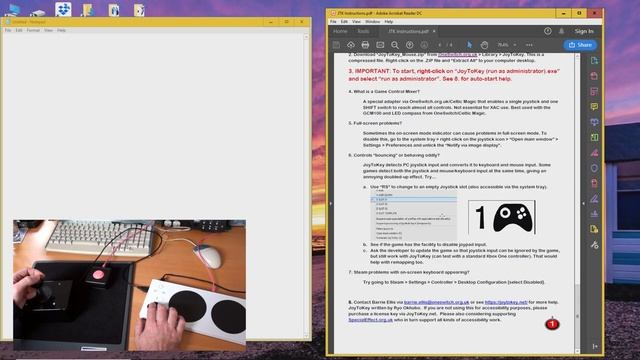Open the Fill & Sign pen tool
Viewport: 640px width, 360px height.
click(594, 198)
